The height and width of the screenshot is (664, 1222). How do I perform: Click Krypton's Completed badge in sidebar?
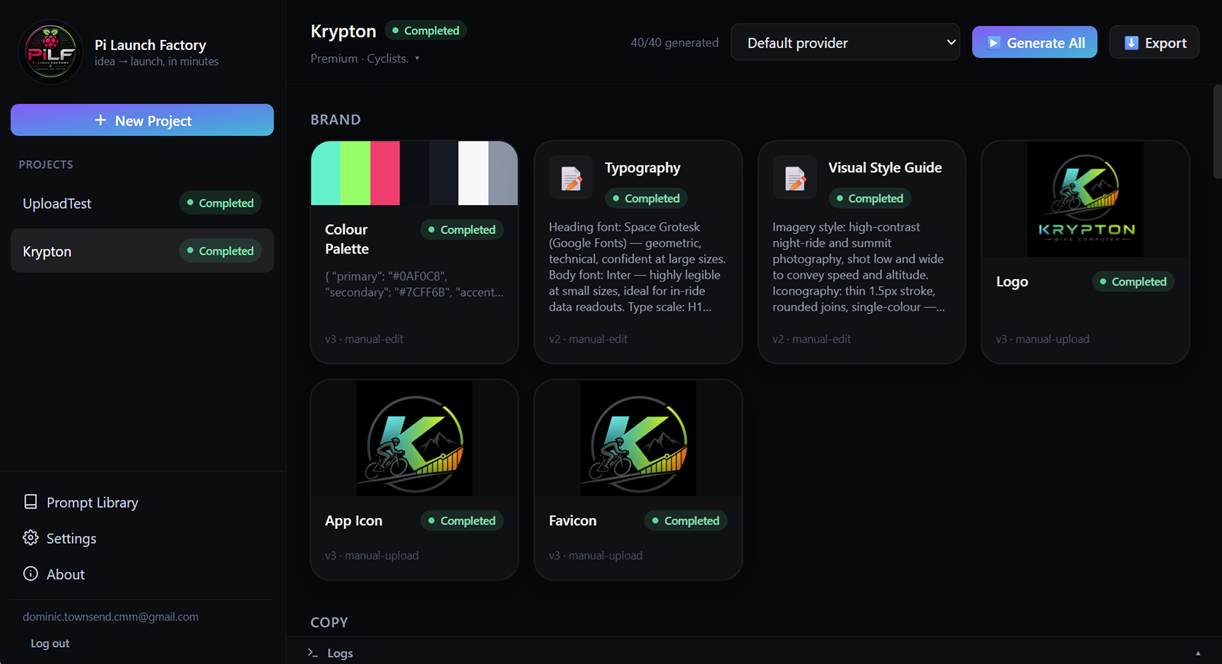(x=220, y=251)
